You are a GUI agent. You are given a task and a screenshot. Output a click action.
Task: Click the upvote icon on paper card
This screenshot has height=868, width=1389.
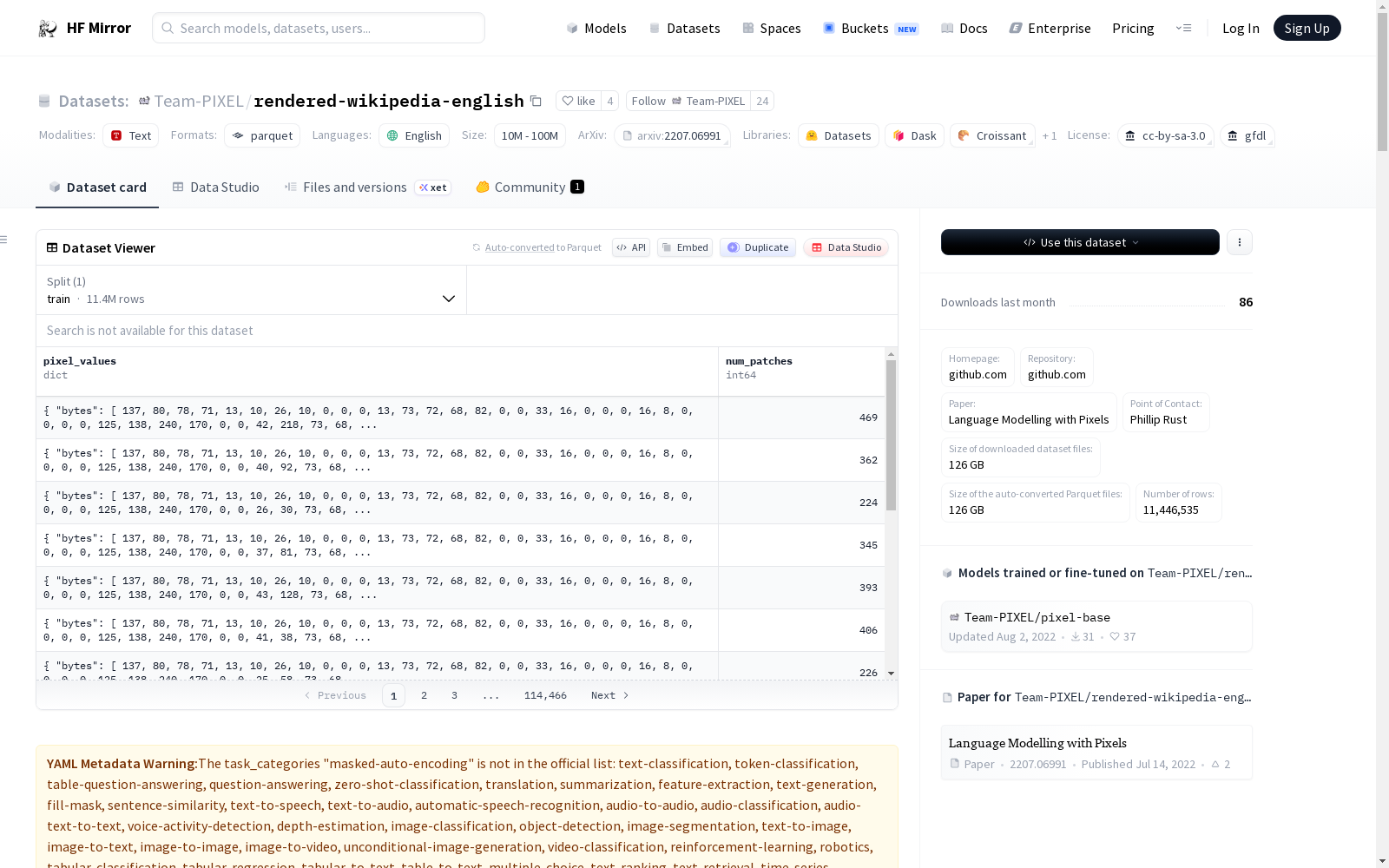coord(1215,765)
